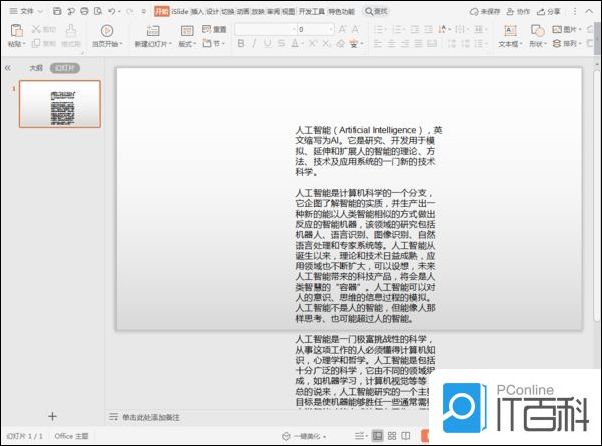Click the 未保存 unsaved status button

[486, 11]
